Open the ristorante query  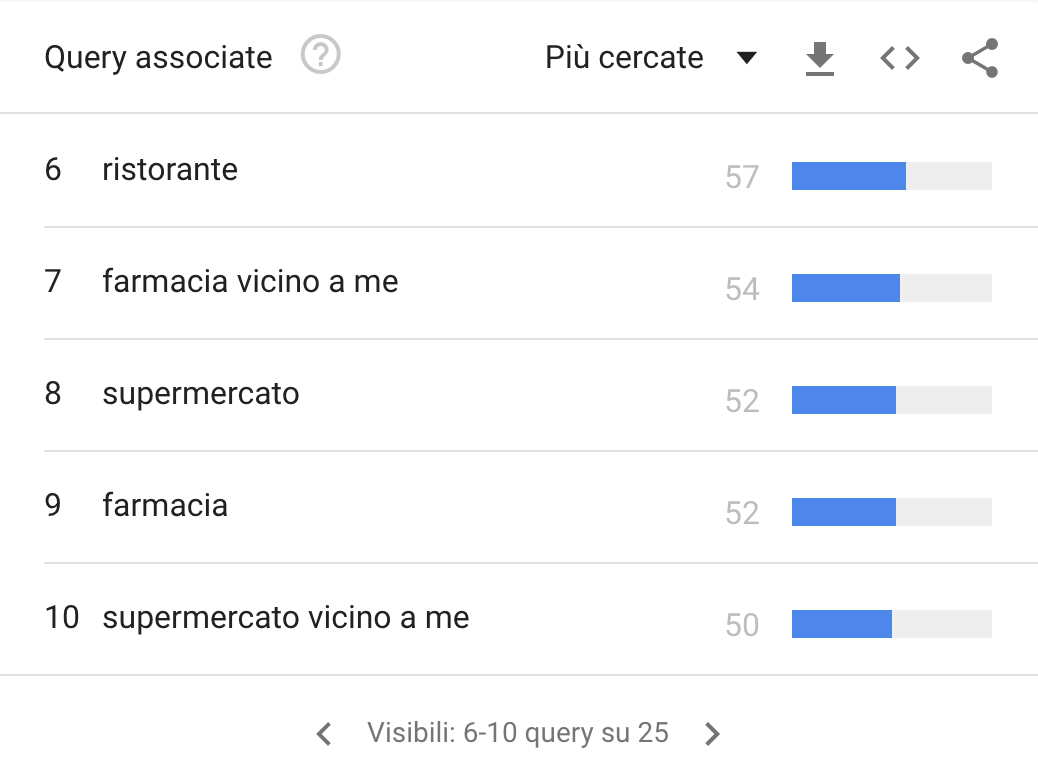point(170,170)
